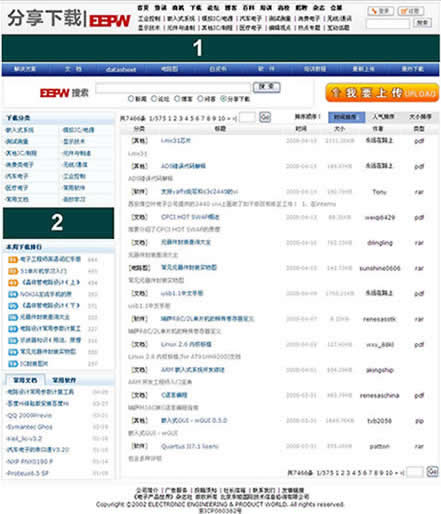This screenshot has width=441, height=514.
Task: Click the blue rank badge beside NOKIA item
Action: [x=13, y=294]
